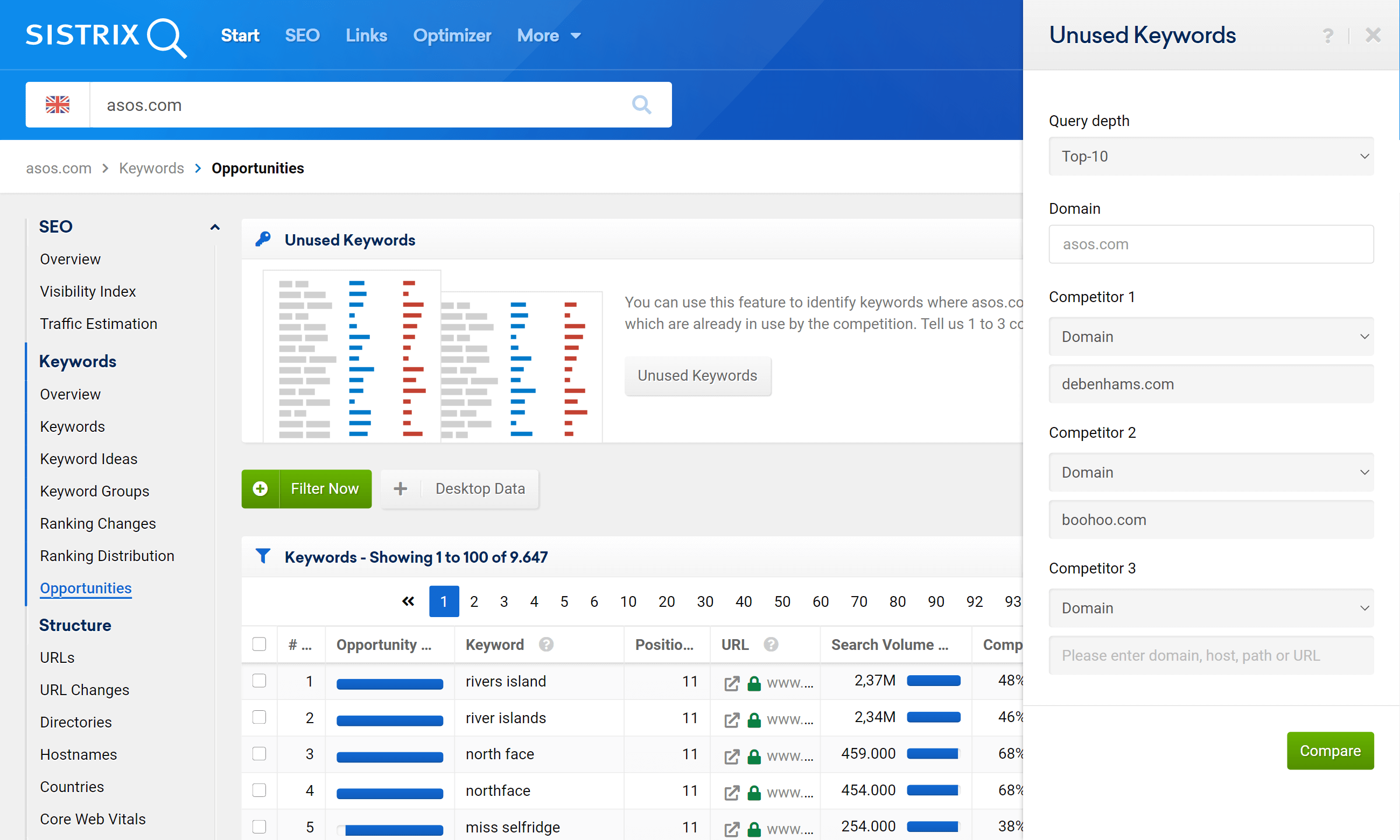This screenshot has height=840, width=1400.
Task: Click the Domain asos.com field in panel
Action: point(1211,244)
